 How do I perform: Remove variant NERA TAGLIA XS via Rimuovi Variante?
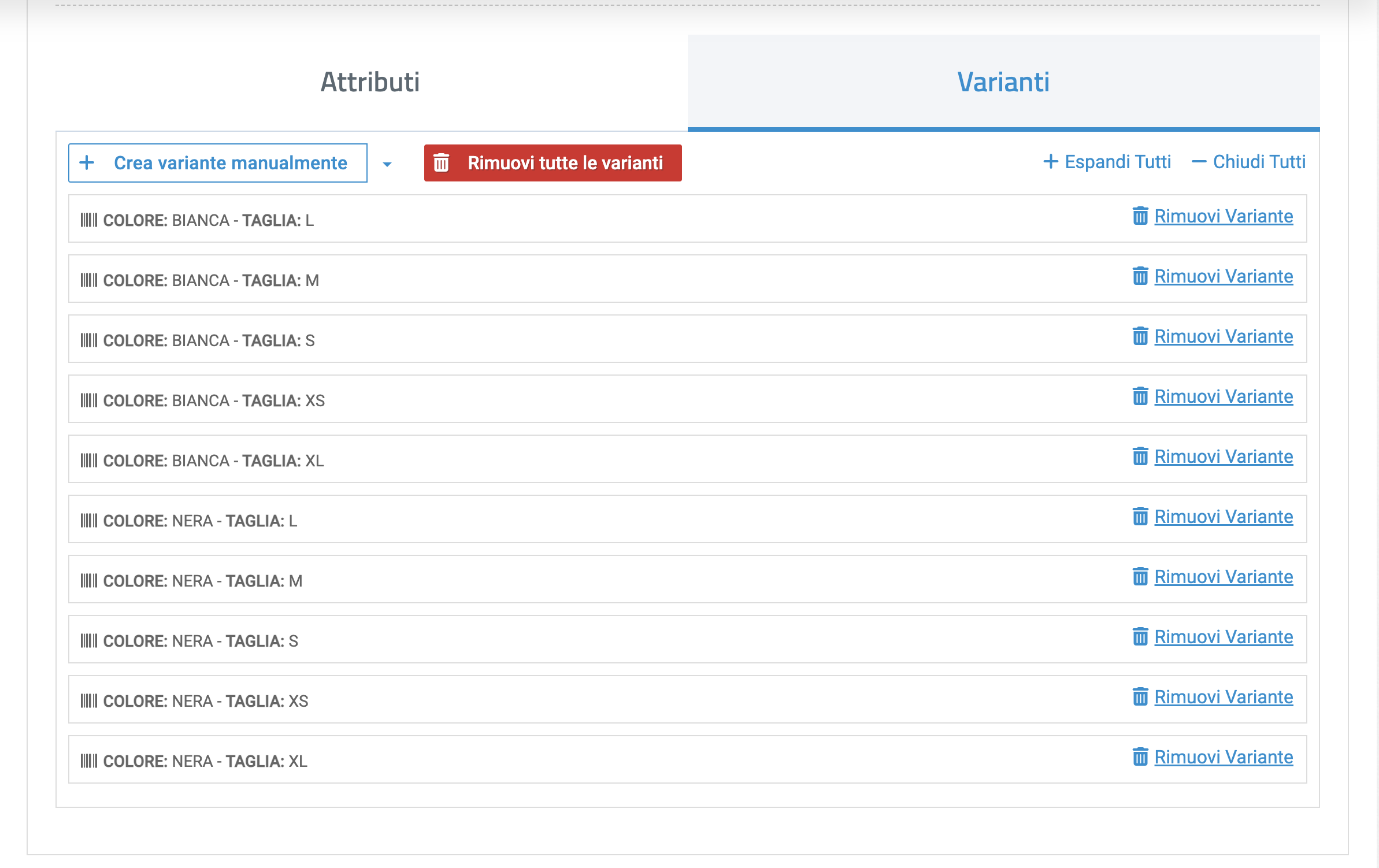tap(1224, 698)
